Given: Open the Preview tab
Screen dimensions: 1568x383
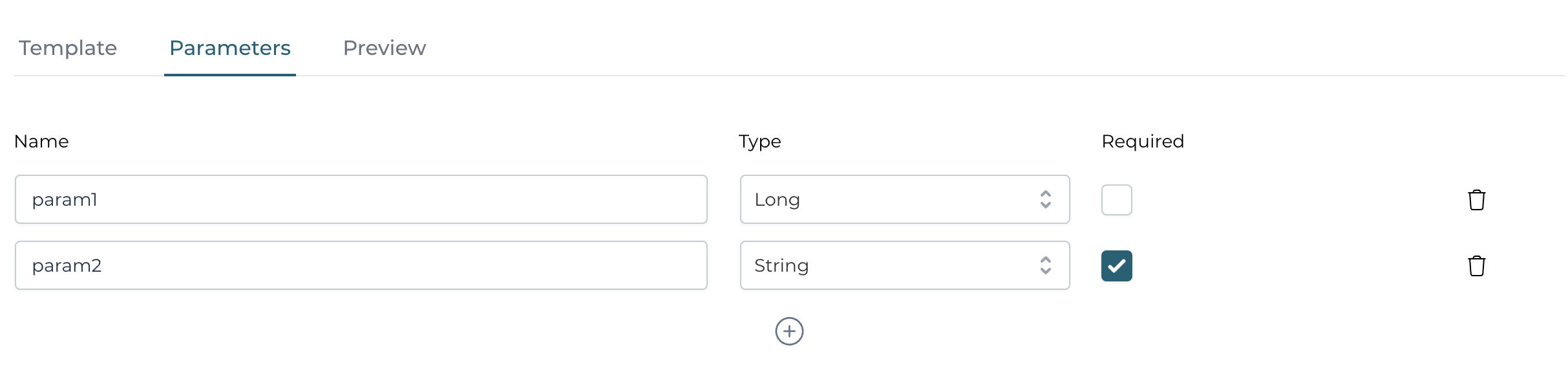Looking at the screenshot, I should pos(384,48).
